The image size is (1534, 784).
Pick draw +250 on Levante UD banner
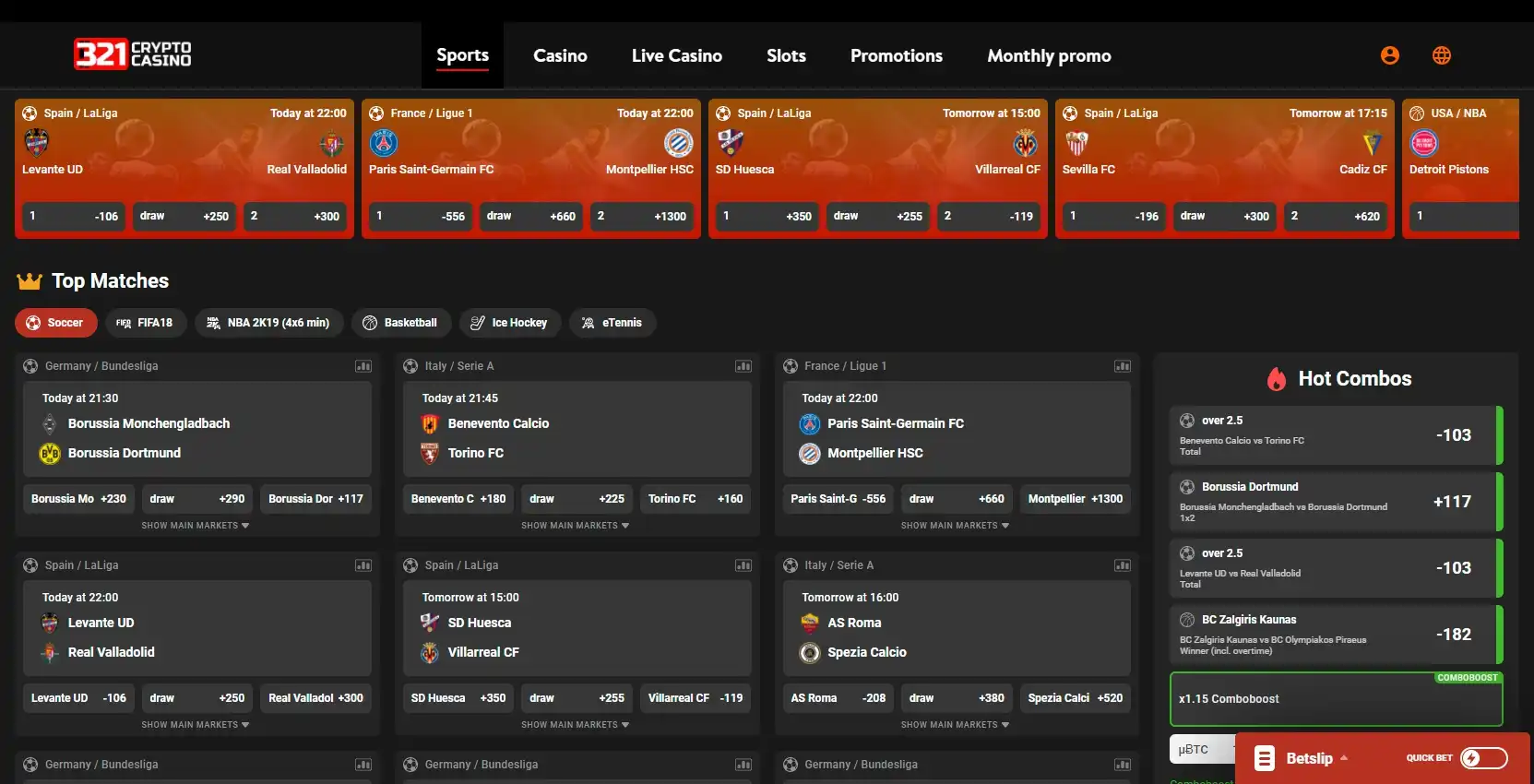point(184,217)
